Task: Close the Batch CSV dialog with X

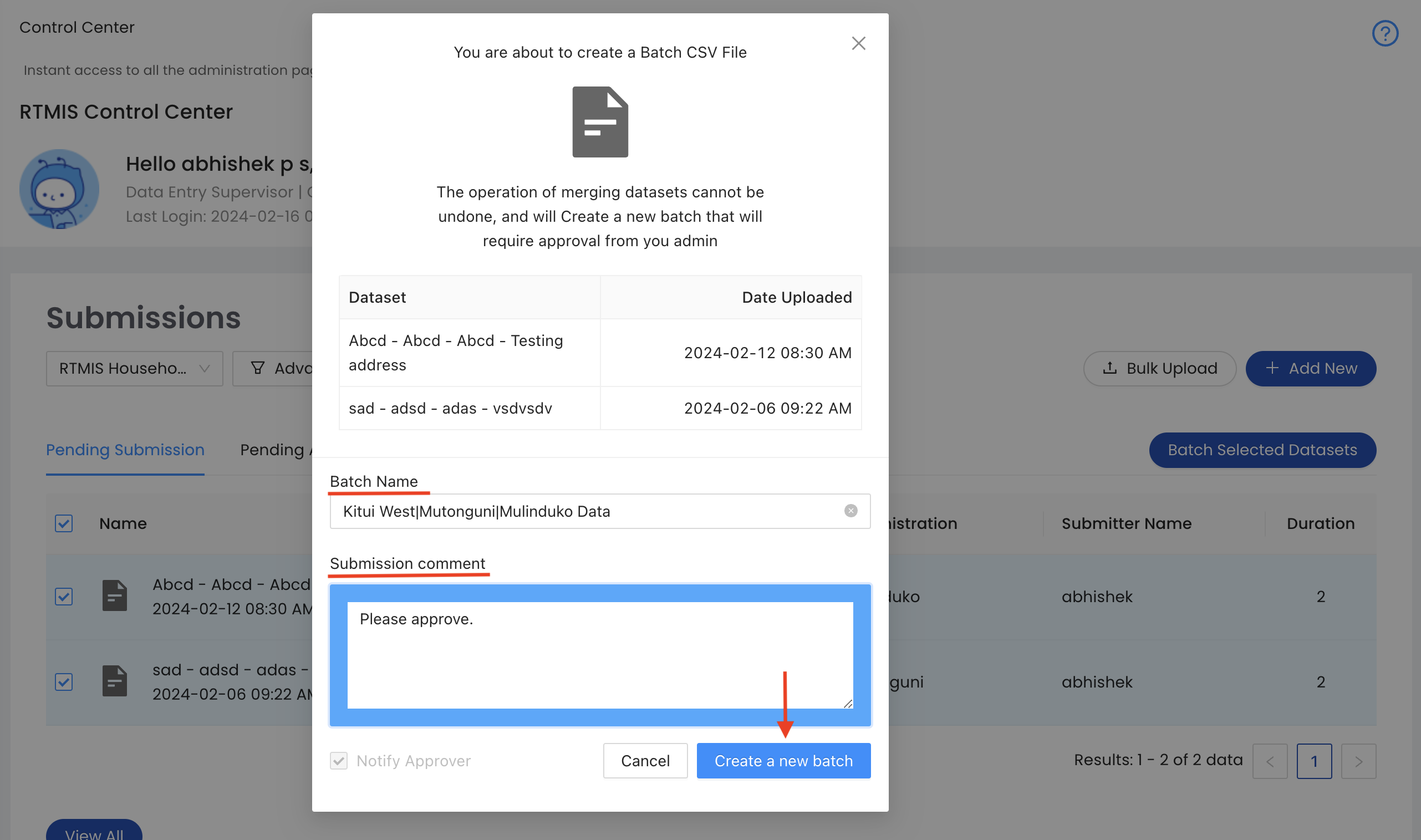Action: [x=858, y=44]
